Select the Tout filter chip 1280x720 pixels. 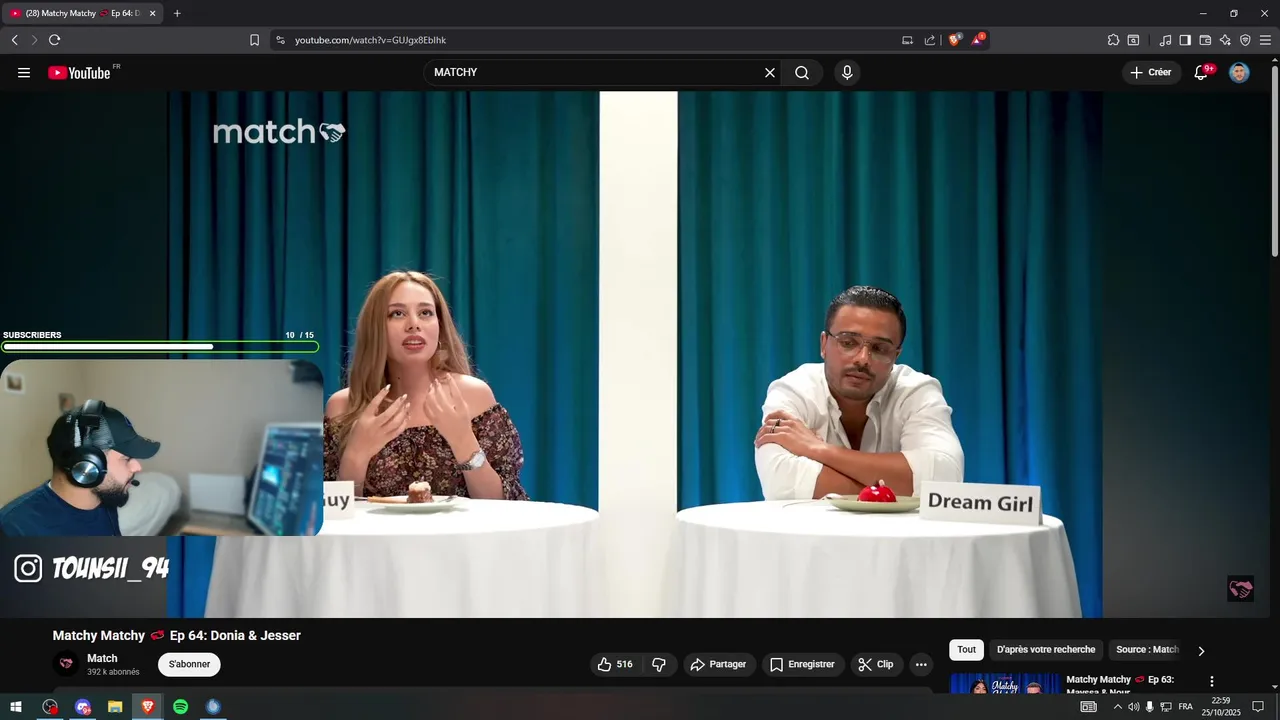point(966,650)
